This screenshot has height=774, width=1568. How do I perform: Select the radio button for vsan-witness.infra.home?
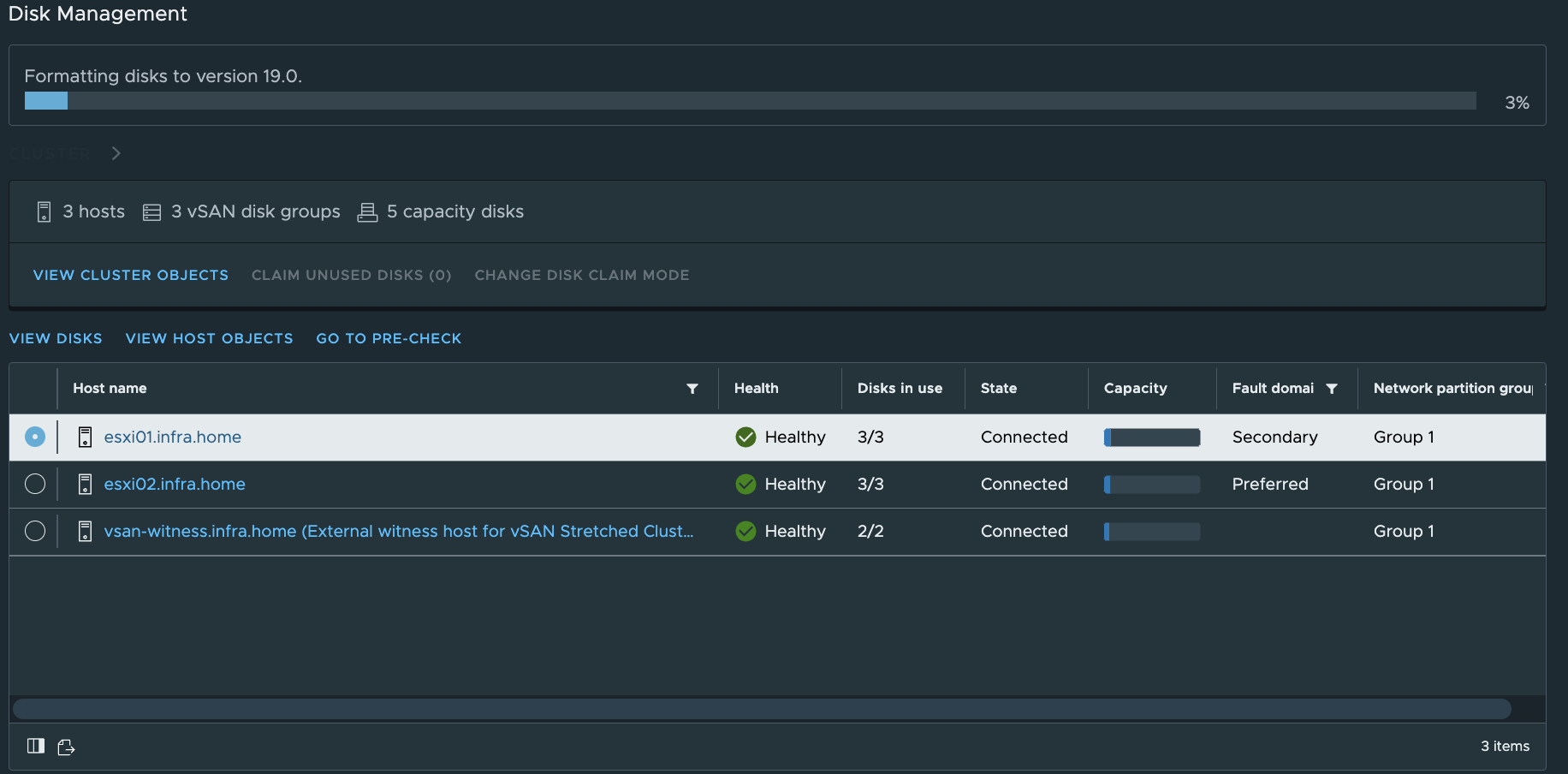click(35, 531)
